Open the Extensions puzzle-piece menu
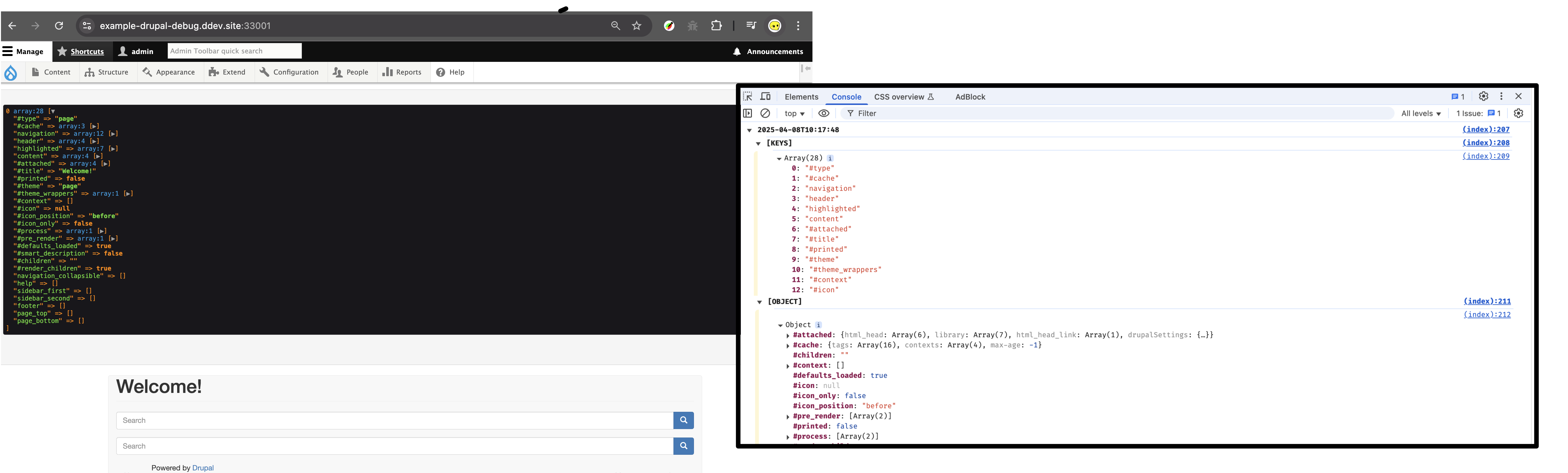The height and width of the screenshot is (473, 1568). [x=716, y=26]
